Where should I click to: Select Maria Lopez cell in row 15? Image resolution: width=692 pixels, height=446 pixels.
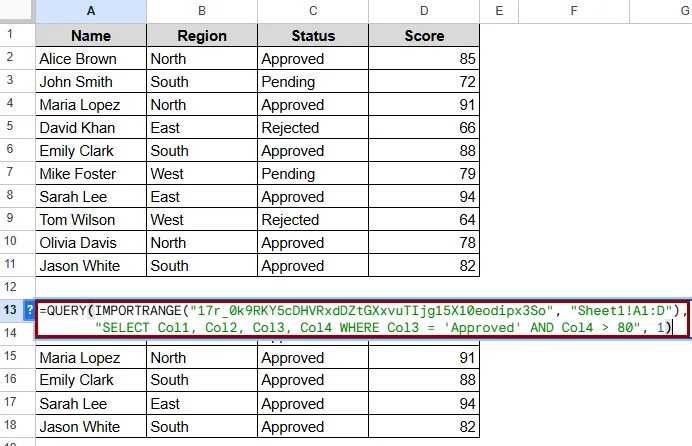coord(91,357)
